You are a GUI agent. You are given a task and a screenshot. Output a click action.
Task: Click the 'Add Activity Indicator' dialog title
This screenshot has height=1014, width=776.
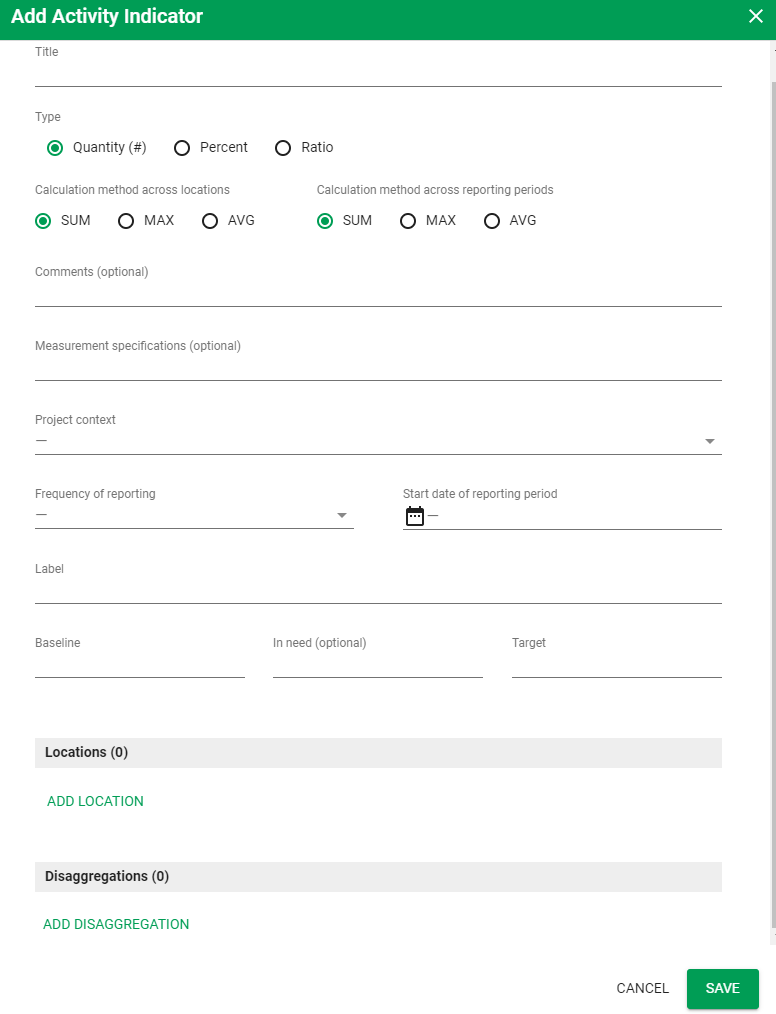(107, 16)
